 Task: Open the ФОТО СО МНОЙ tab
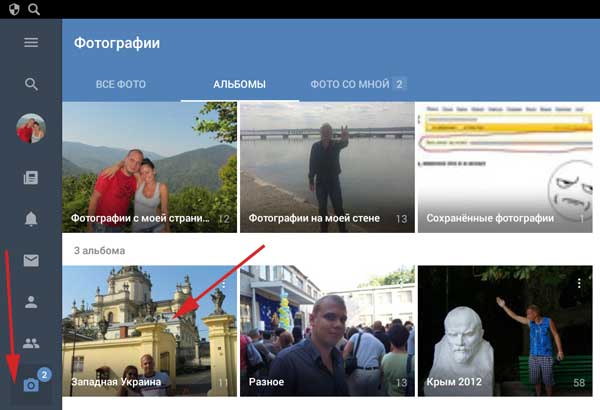357,84
